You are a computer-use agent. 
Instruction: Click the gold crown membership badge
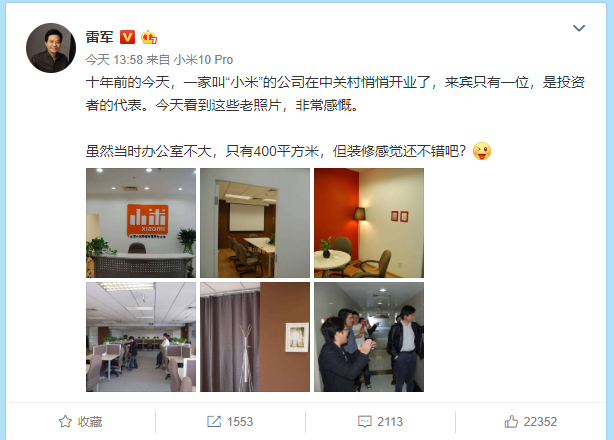(x=149, y=37)
